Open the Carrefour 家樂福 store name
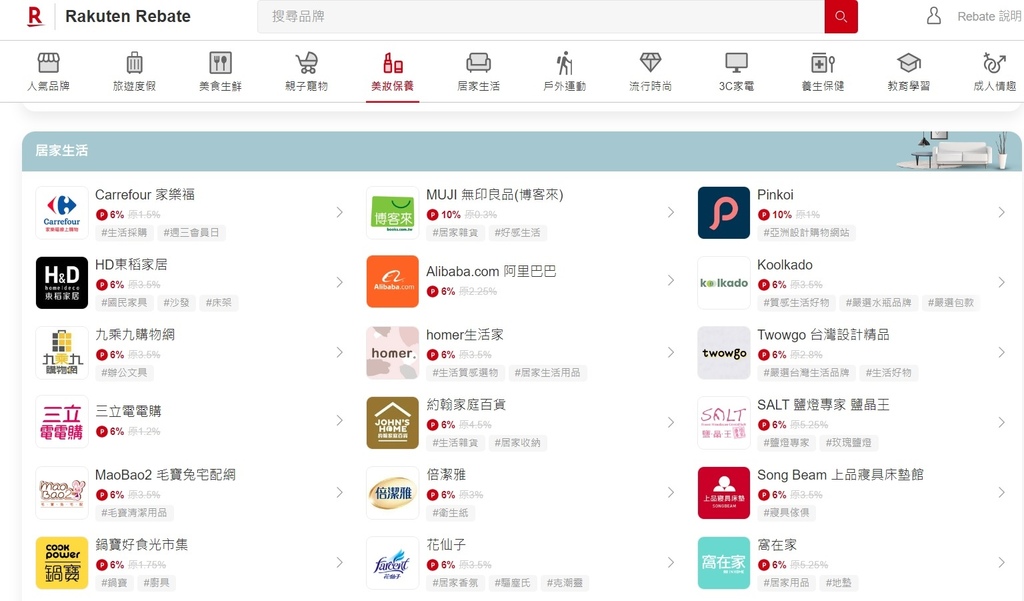 (x=145, y=195)
